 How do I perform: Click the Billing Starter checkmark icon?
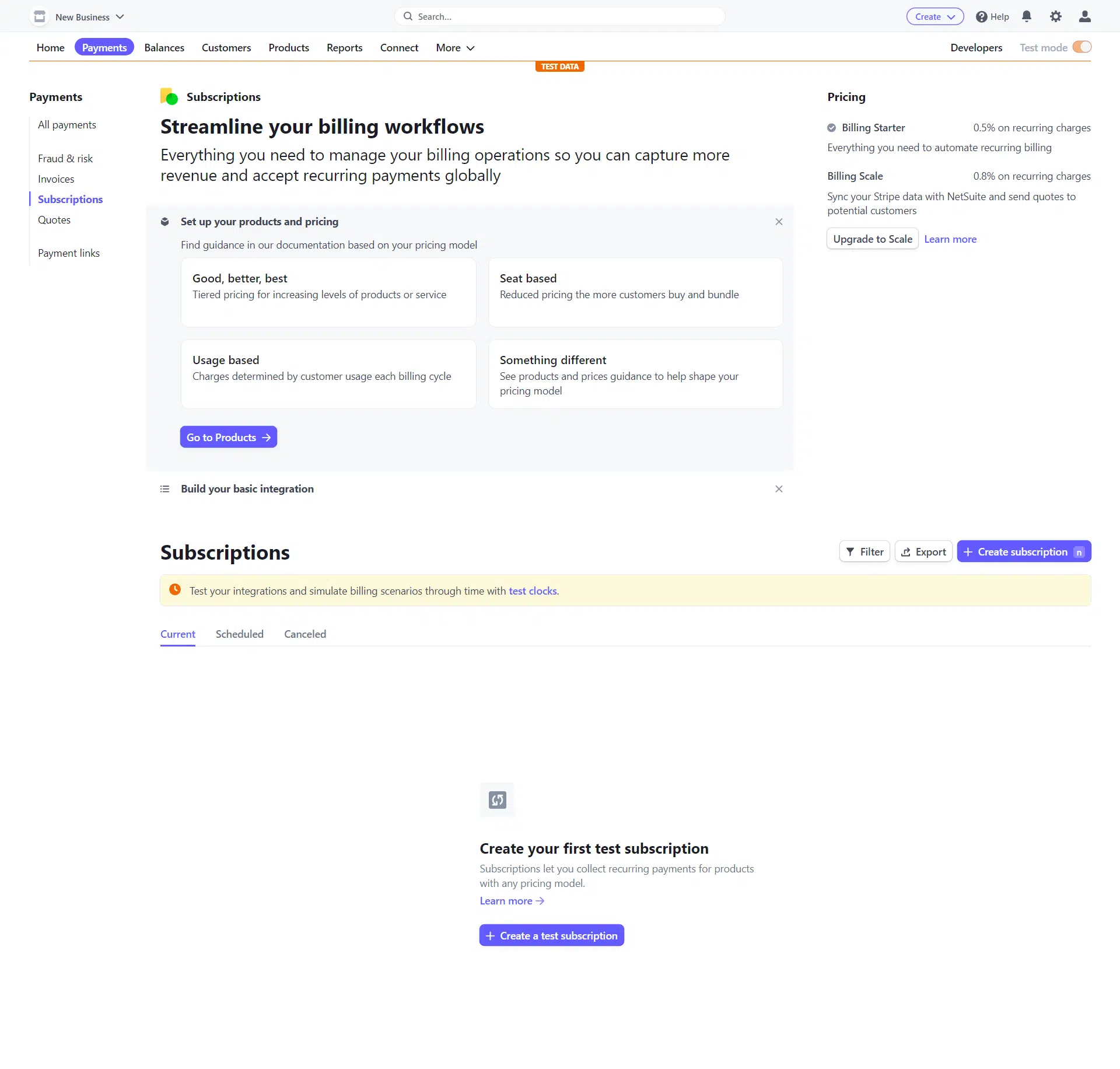pyautogui.click(x=831, y=128)
